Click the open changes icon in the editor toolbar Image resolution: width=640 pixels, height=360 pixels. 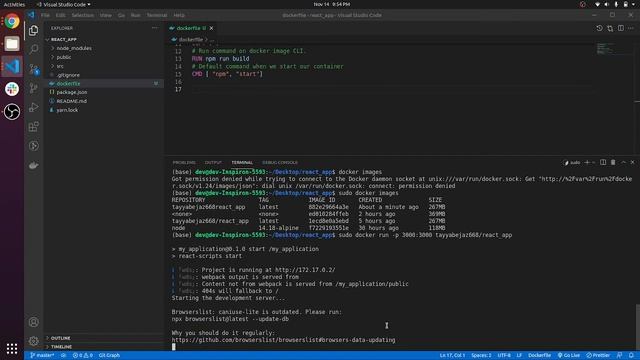[x=610, y=28]
